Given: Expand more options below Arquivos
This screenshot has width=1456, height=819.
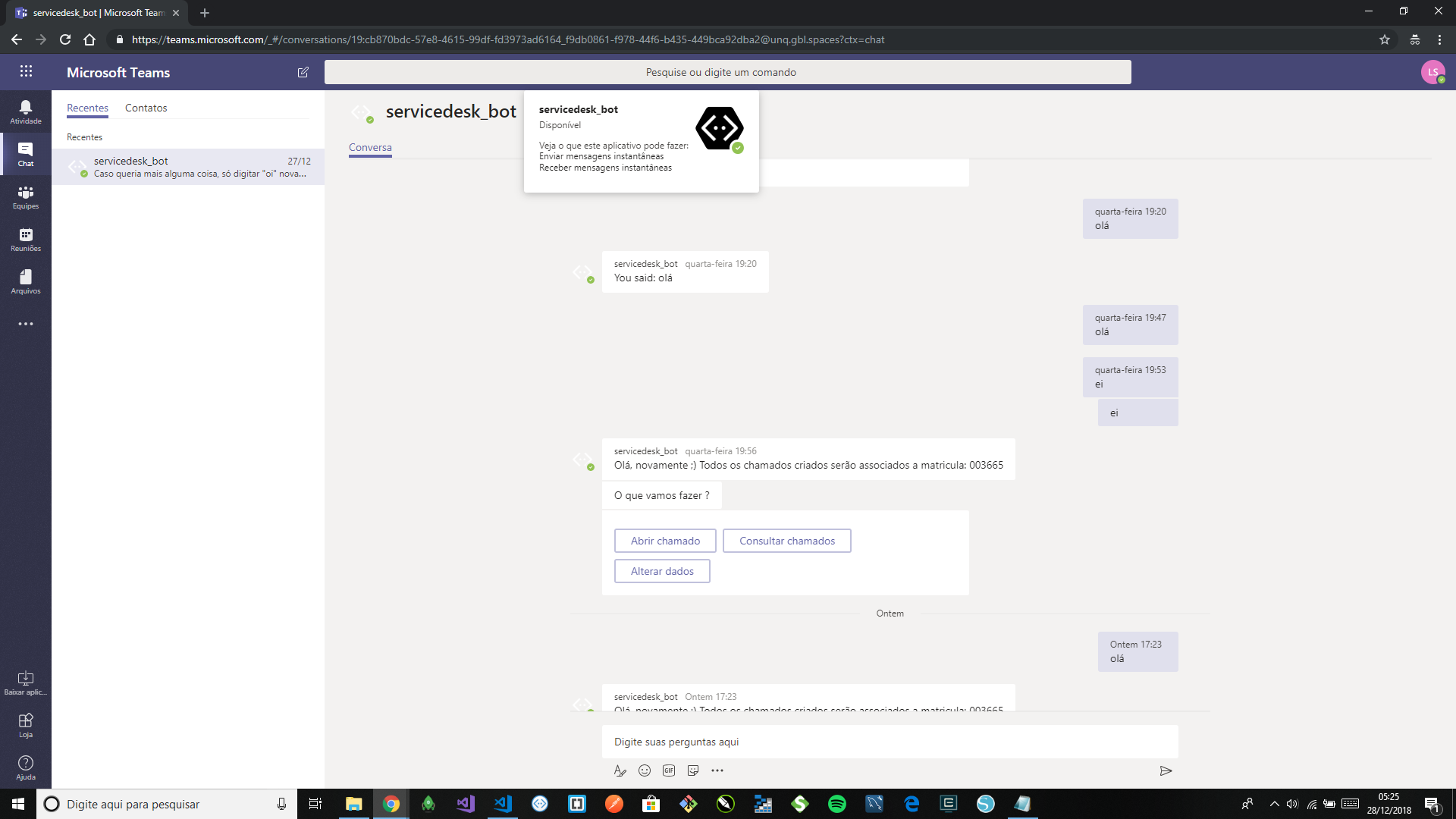Looking at the screenshot, I should coord(25,324).
